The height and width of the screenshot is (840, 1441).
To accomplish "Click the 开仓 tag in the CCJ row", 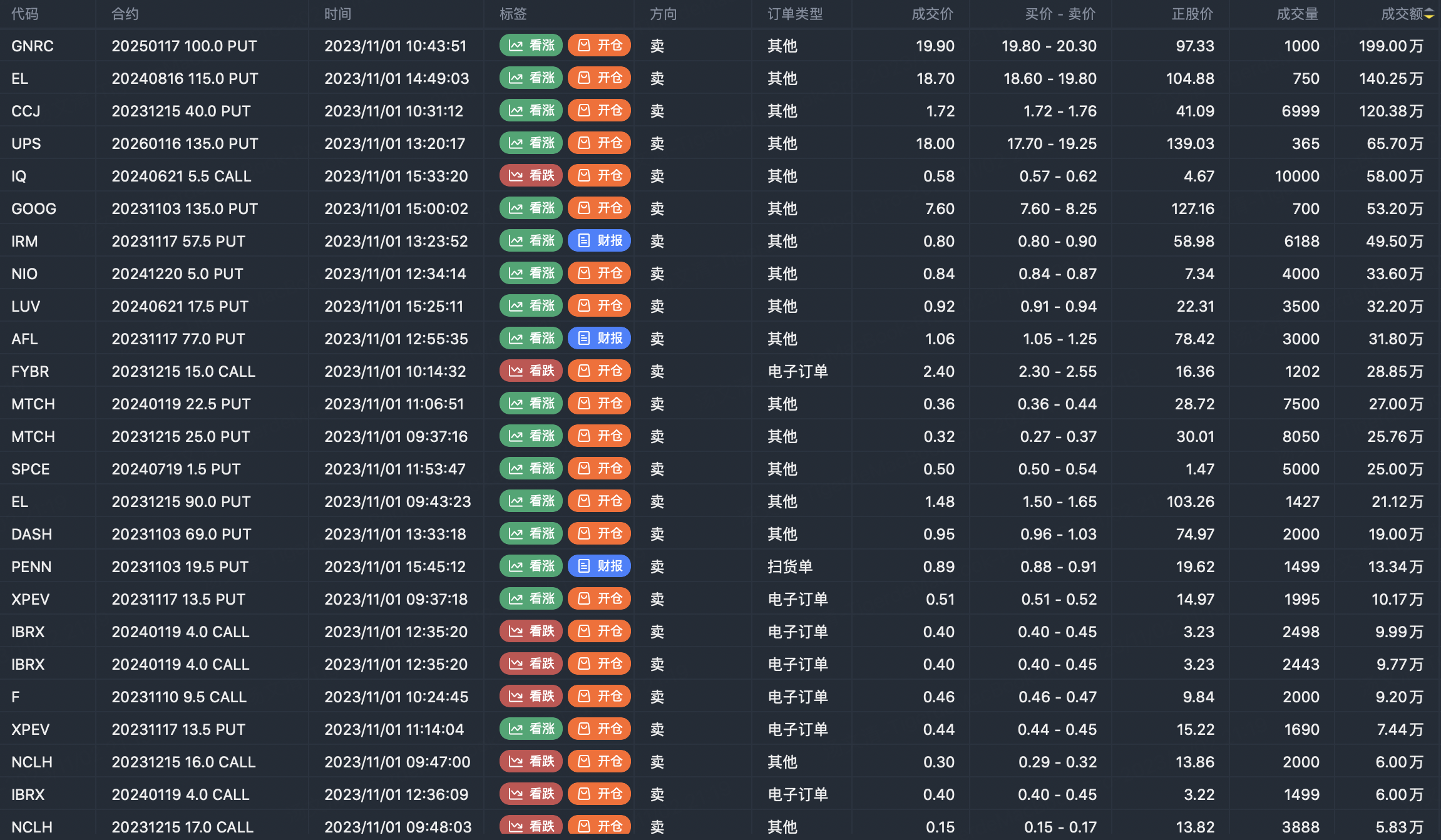I will click(x=599, y=111).
